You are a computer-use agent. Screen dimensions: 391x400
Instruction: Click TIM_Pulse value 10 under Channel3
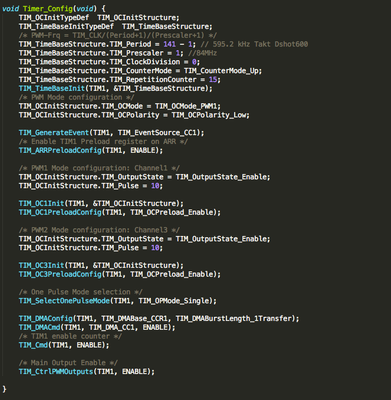tap(155, 248)
